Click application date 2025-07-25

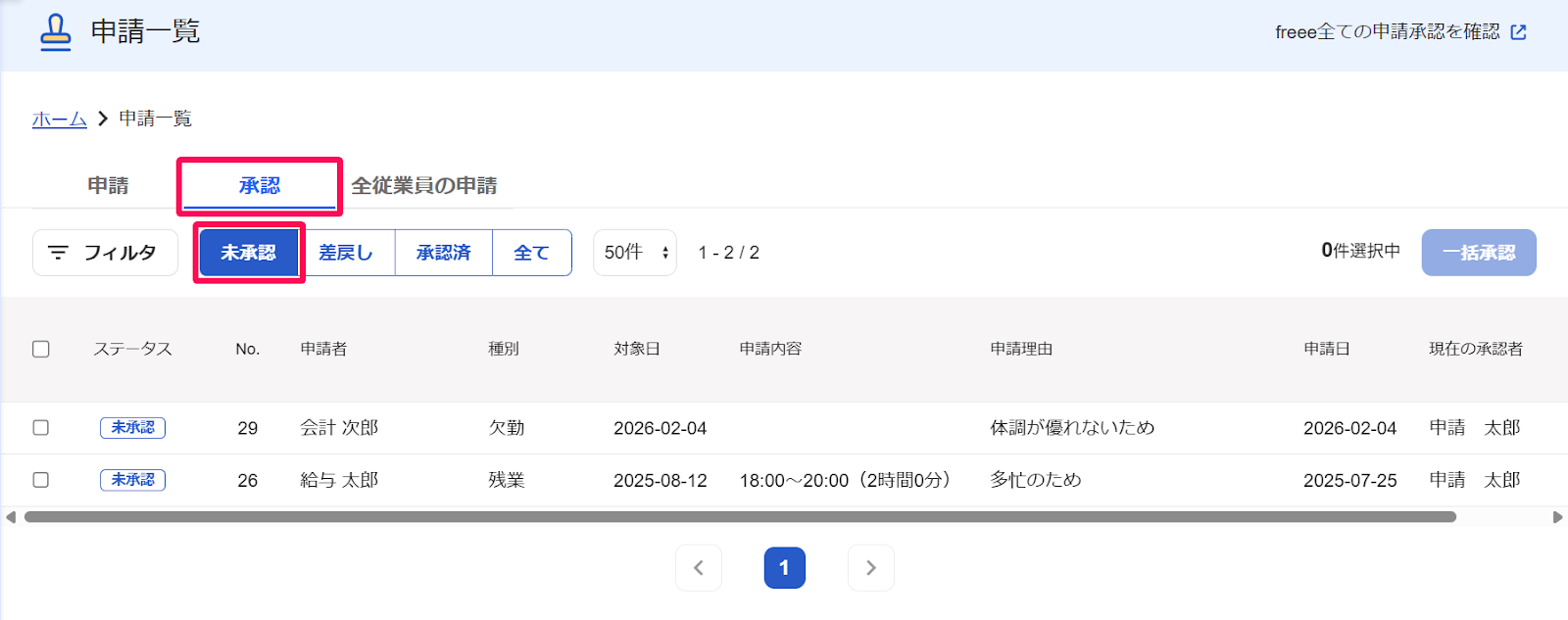[x=1350, y=480]
